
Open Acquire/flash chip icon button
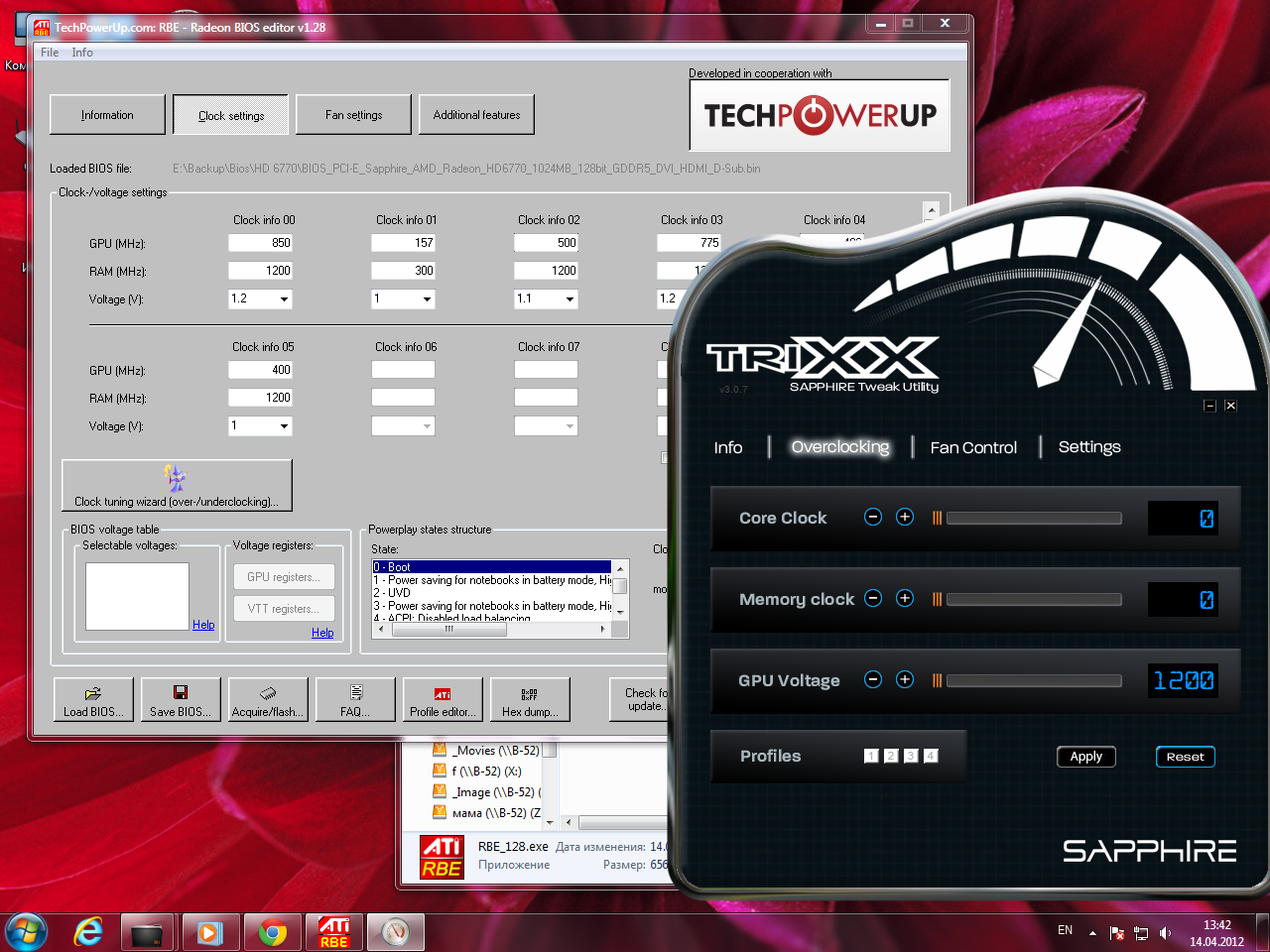268,699
